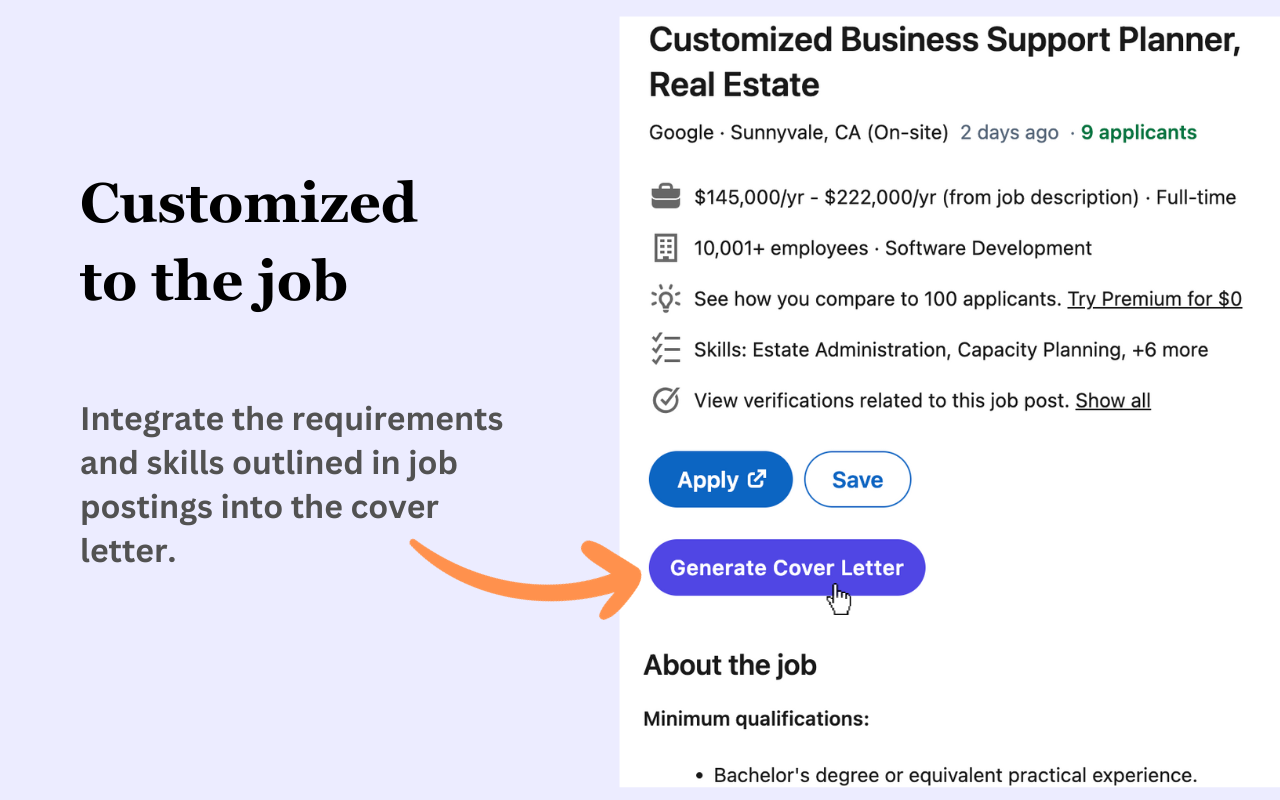The width and height of the screenshot is (1280, 800).
Task: Click the Google company name
Action: pos(681,132)
